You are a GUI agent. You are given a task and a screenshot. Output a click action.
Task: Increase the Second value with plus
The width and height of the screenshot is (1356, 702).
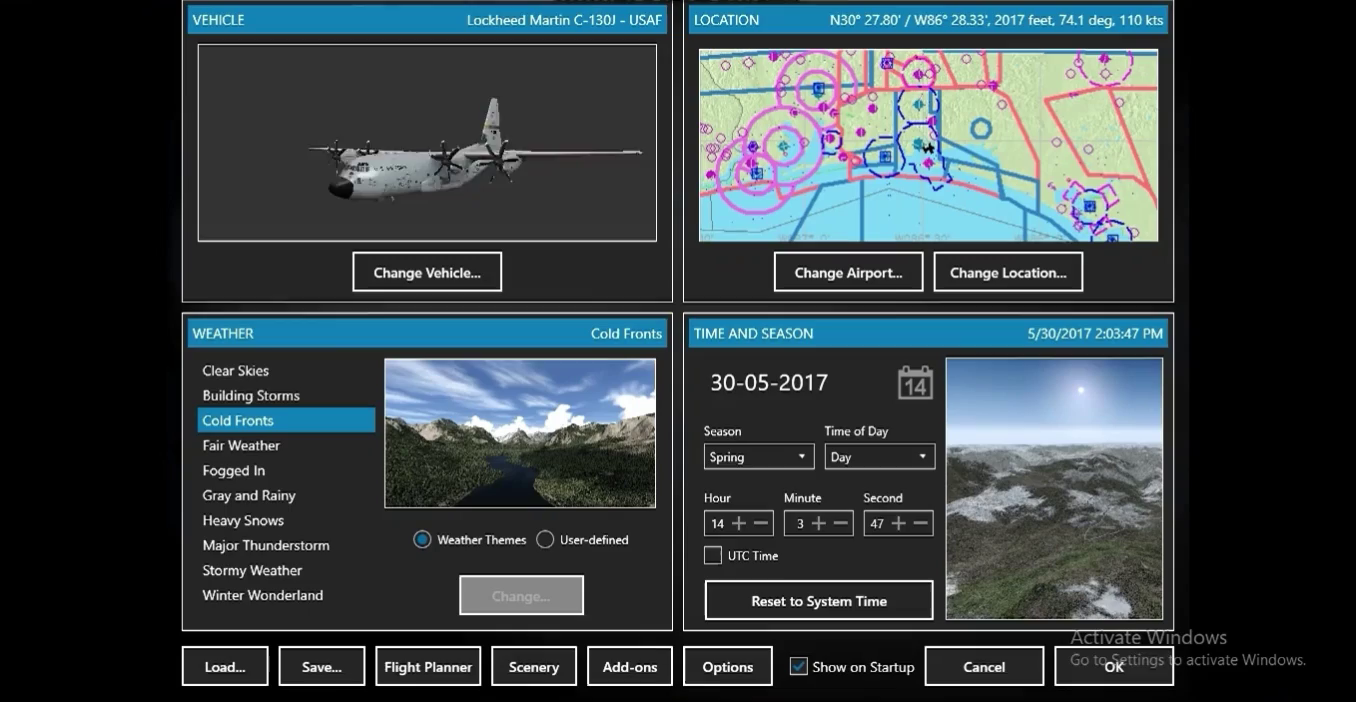(x=899, y=524)
